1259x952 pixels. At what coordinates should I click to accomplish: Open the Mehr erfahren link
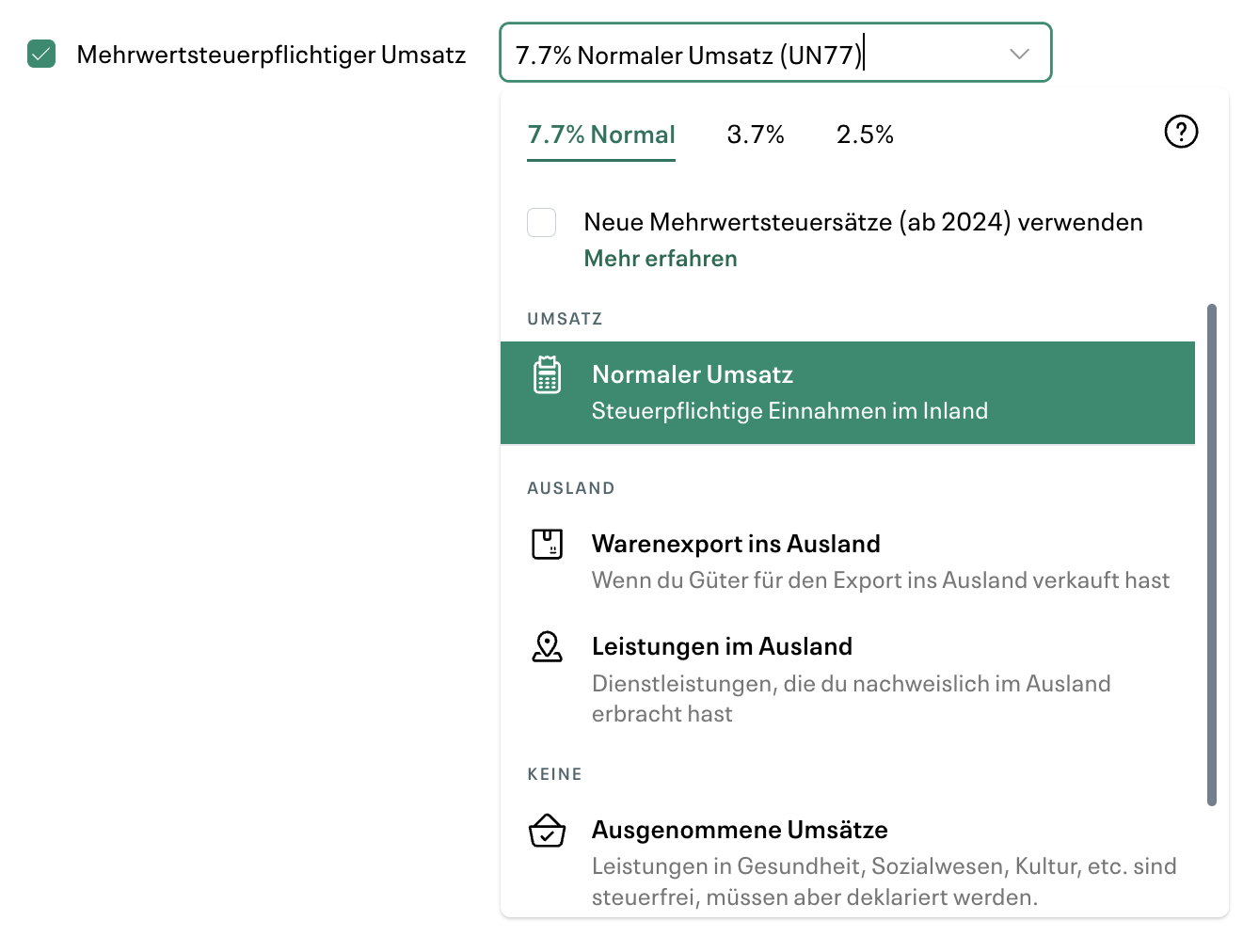(660, 258)
